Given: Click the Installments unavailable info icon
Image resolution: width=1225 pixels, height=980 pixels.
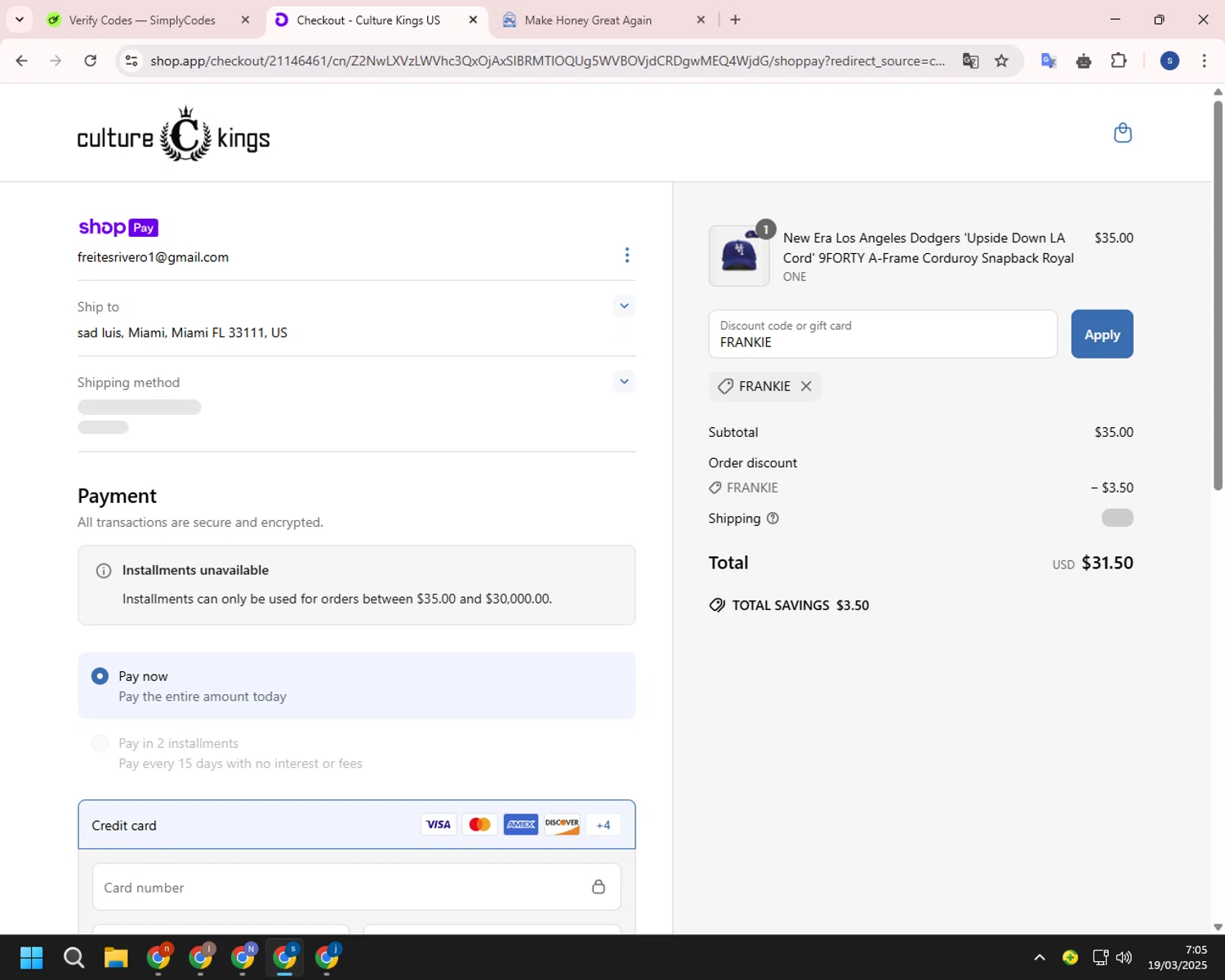Looking at the screenshot, I should [104, 571].
